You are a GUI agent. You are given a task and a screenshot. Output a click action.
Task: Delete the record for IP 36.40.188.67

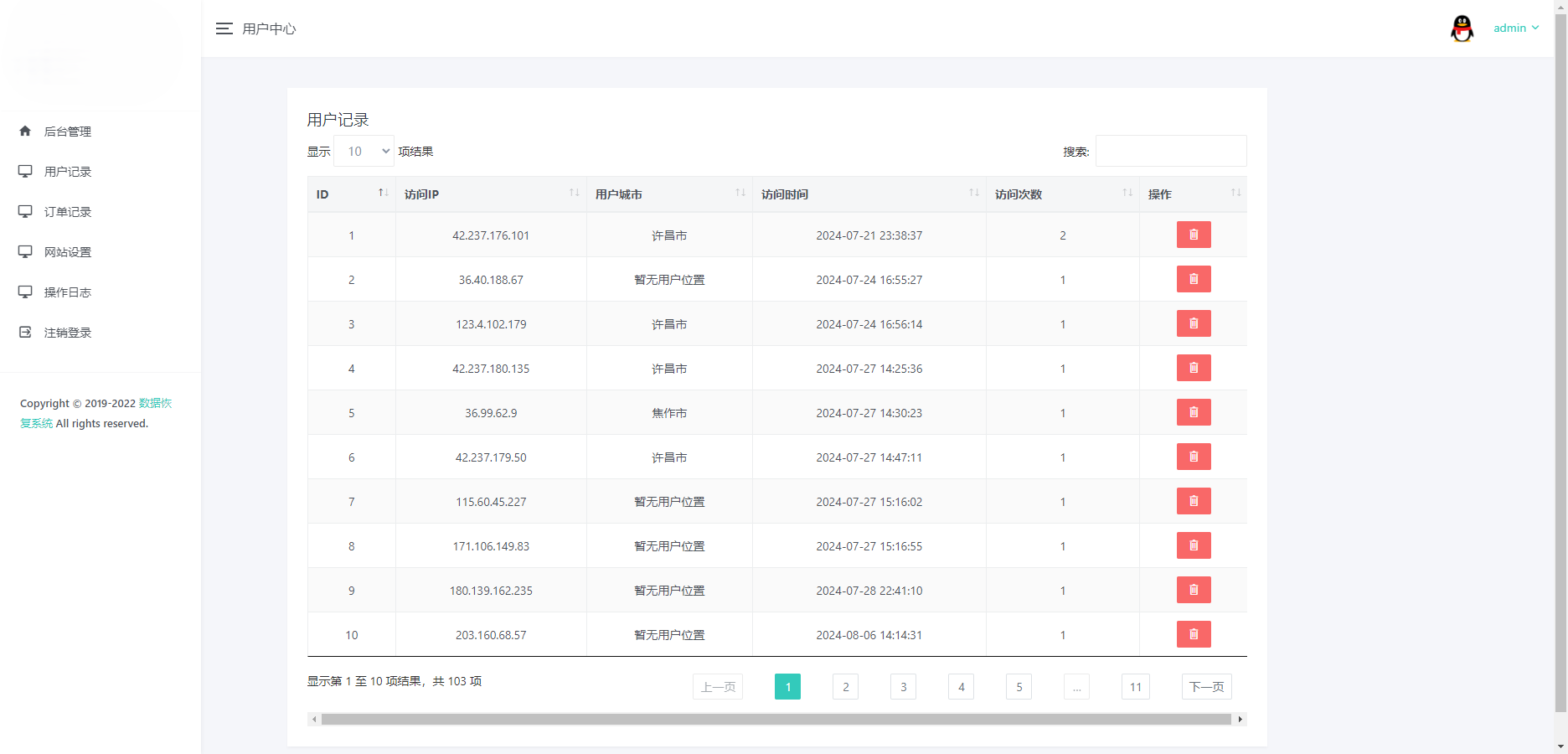[x=1194, y=279]
